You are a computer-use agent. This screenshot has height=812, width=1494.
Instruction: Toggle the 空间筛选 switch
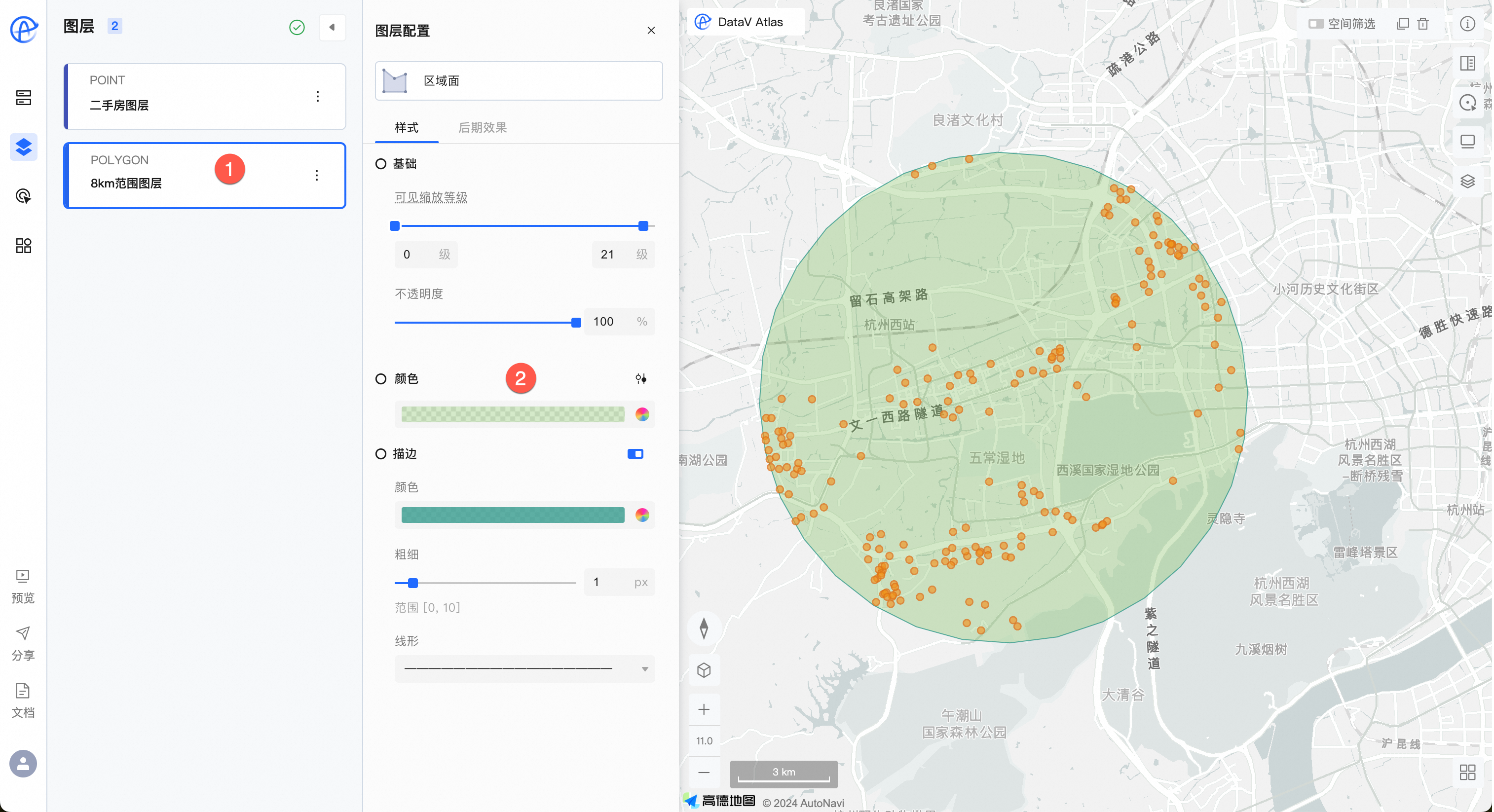1316,24
